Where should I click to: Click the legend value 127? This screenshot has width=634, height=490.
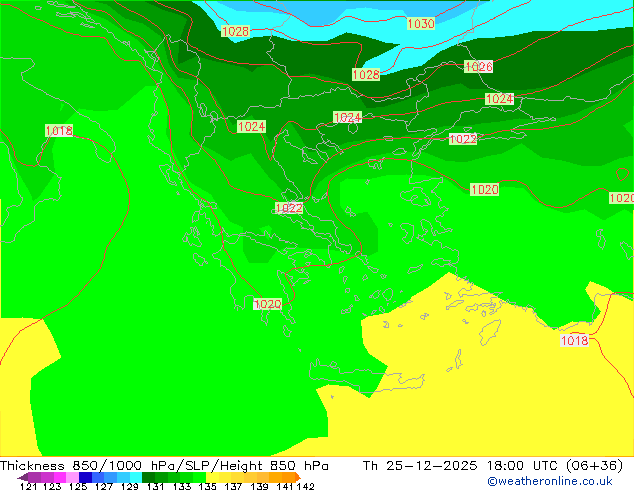(104, 486)
